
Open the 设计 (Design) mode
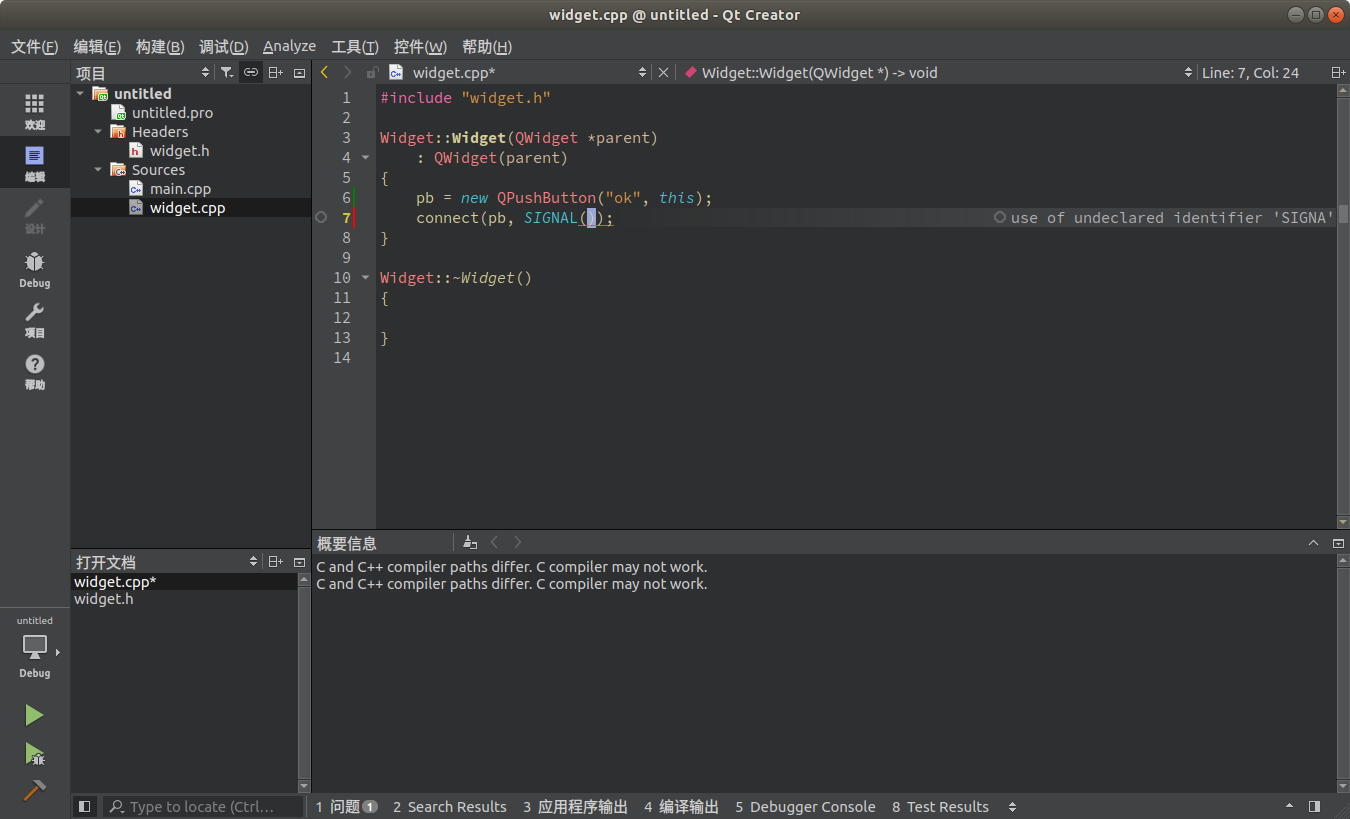click(35, 216)
